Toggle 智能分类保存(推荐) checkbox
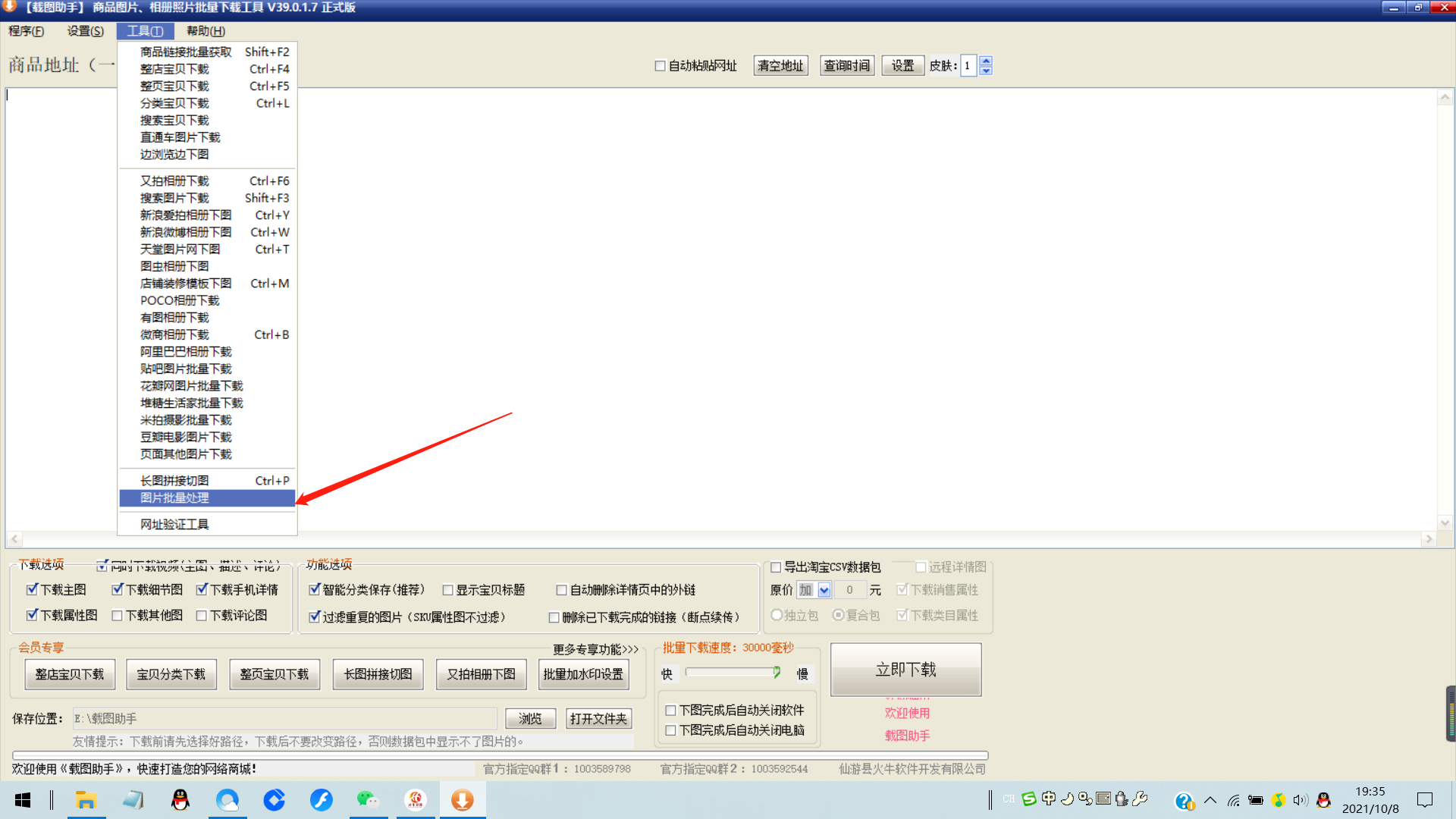1456x819 pixels. coord(315,589)
